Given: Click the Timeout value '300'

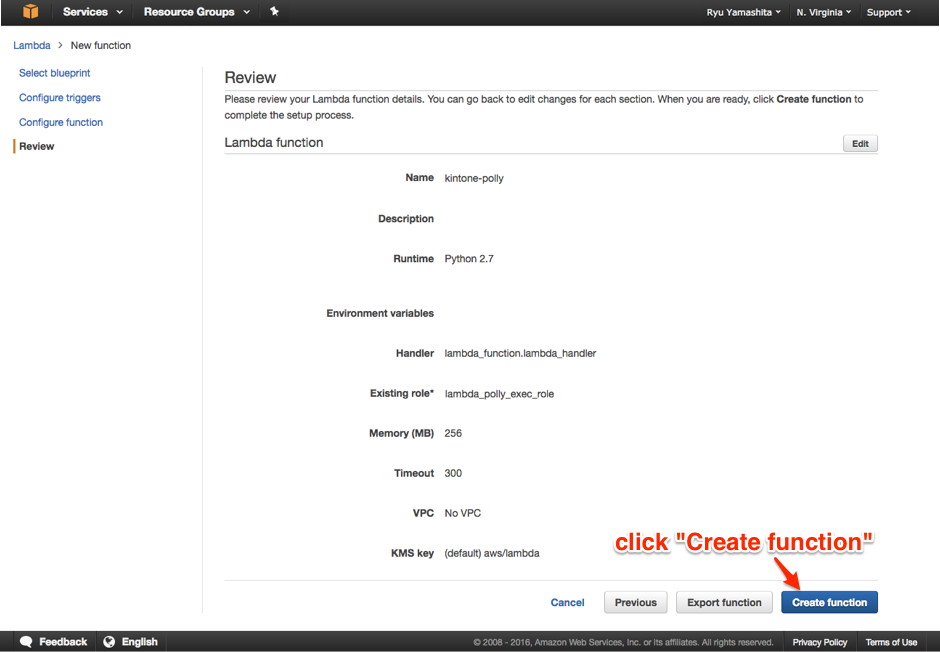Looking at the screenshot, I should (x=453, y=473).
